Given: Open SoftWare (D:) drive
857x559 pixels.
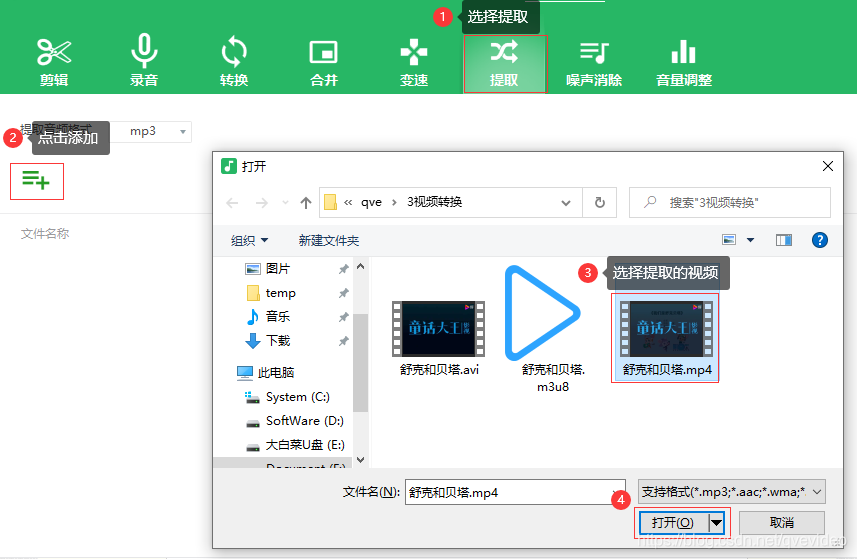Looking at the screenshot, I should tap(304, 421).
